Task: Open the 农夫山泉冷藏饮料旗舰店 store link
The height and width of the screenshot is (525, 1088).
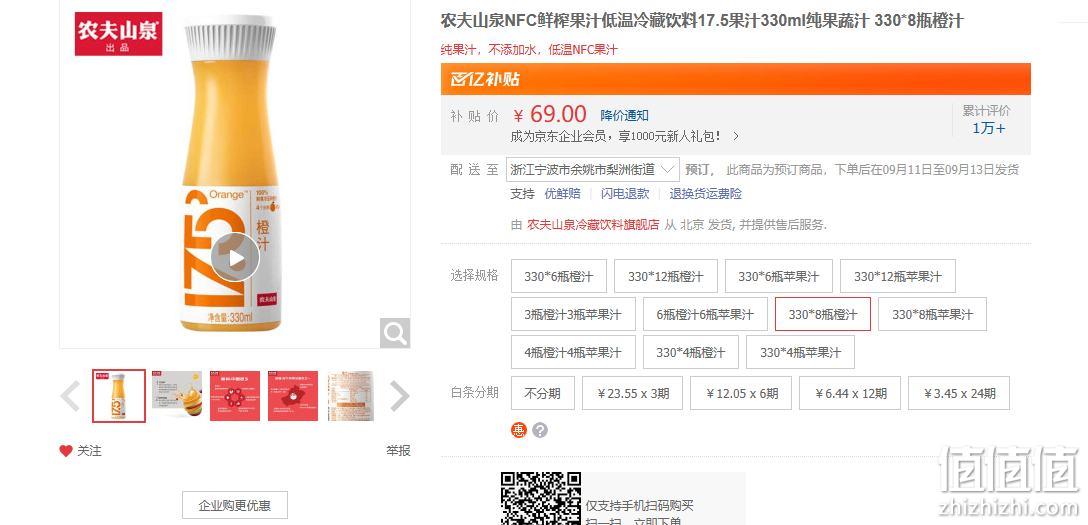Action: (593, 225)
